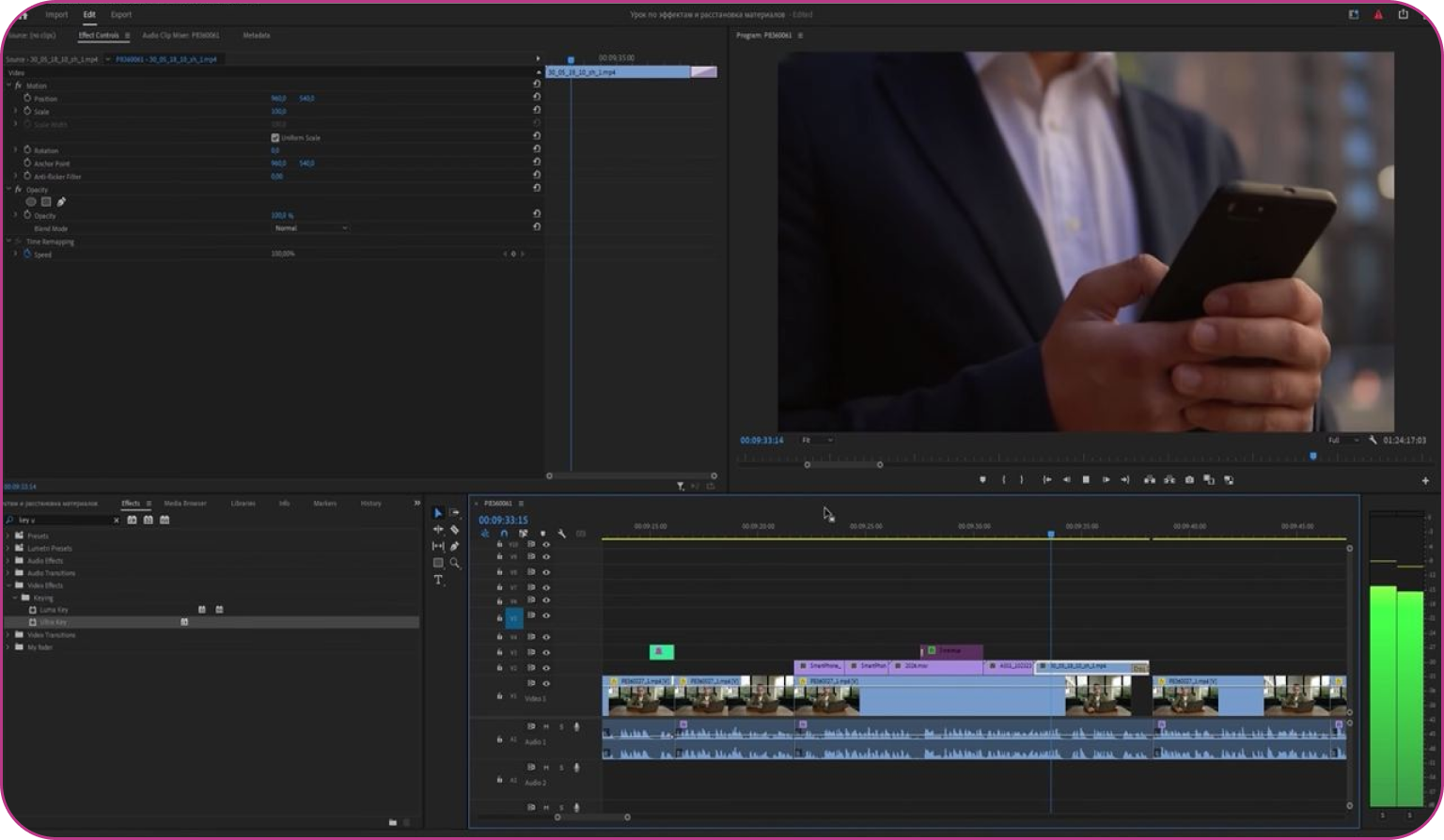Open the playback resolution dropdown
The width and height of the screenshot is (1444, 840).
tap(1343, 440)
